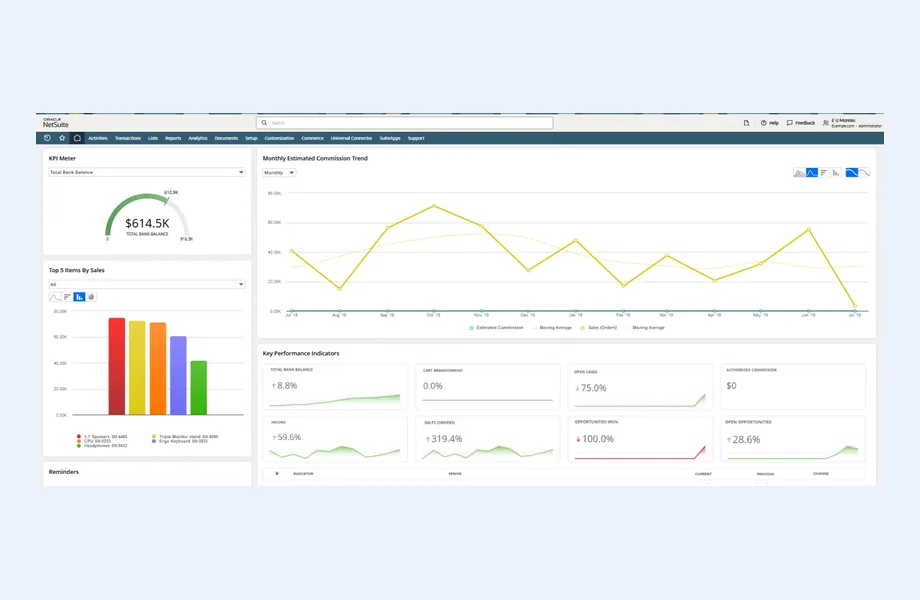Switch Commission Trend to area chart

pos(799,172)
